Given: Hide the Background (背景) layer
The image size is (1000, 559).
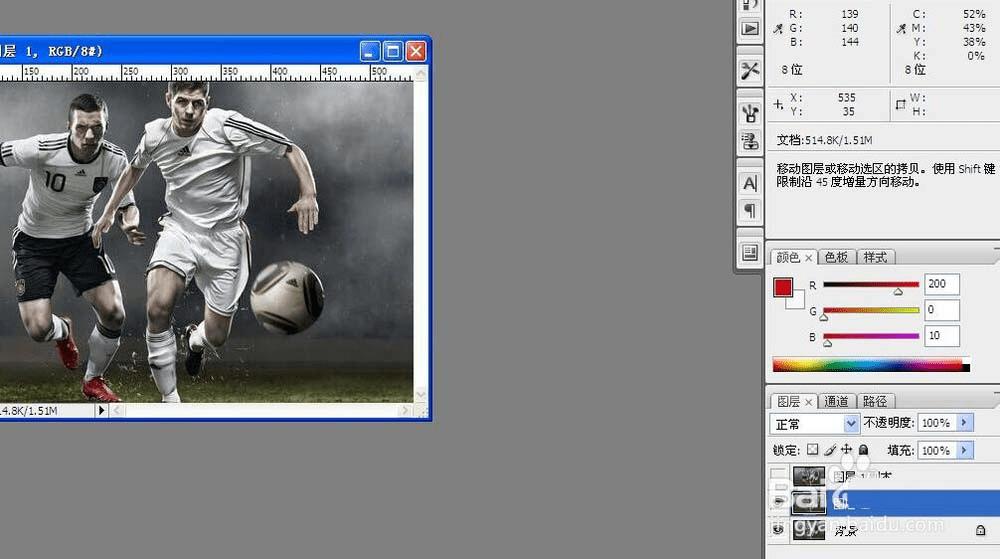Looking at the screenshot, I should [x=778, y=529].
